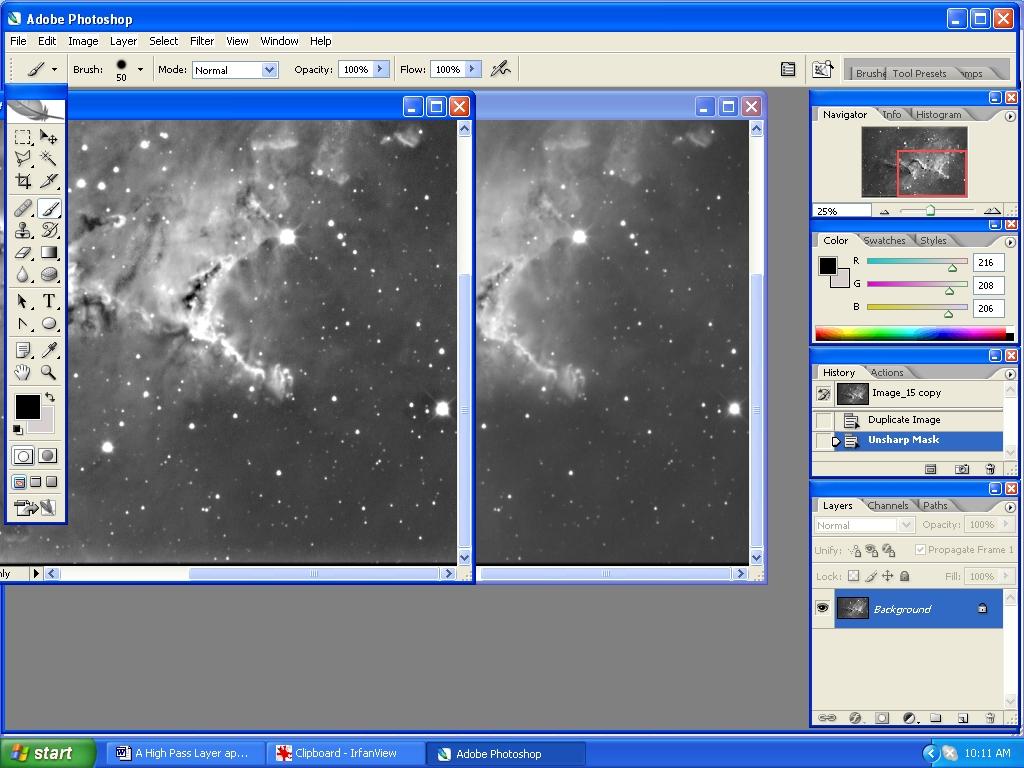The width and height of the screenshot is (1024, 768).
Task: Select the Hand tool
Action: pos(23,372)
